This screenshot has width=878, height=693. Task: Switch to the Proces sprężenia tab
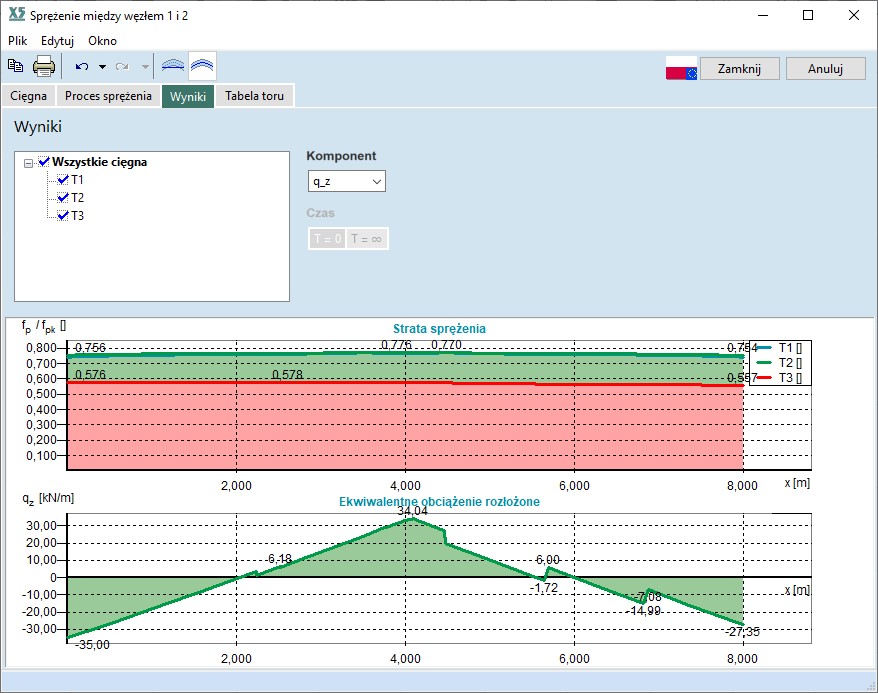109,96
